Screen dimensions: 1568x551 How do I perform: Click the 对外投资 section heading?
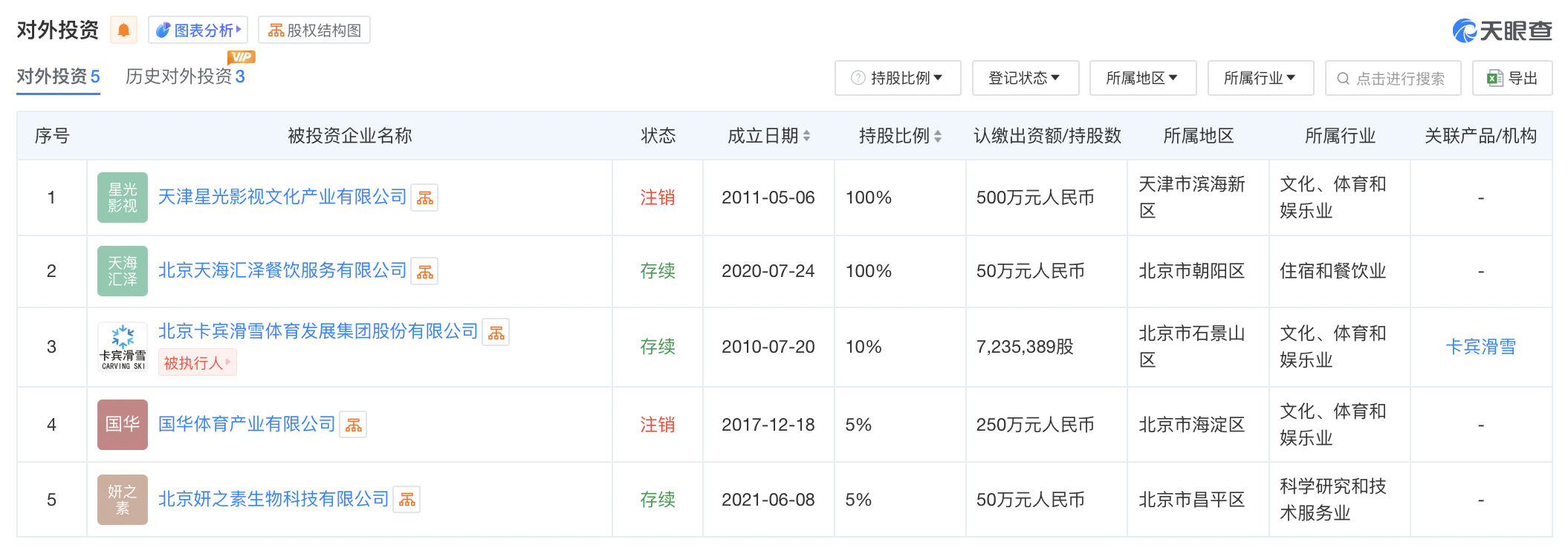[x=58, y=30]
